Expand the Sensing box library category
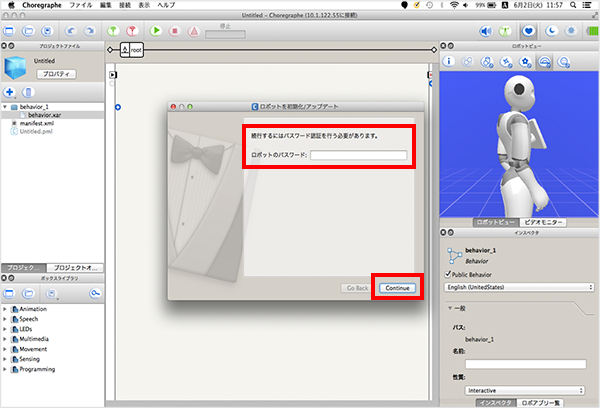Screen dimensions: 600x408 [5, 359]
